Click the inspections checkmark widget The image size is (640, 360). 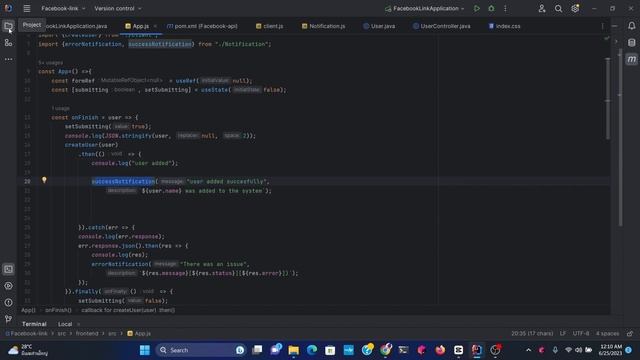click(x=607, y=38)
